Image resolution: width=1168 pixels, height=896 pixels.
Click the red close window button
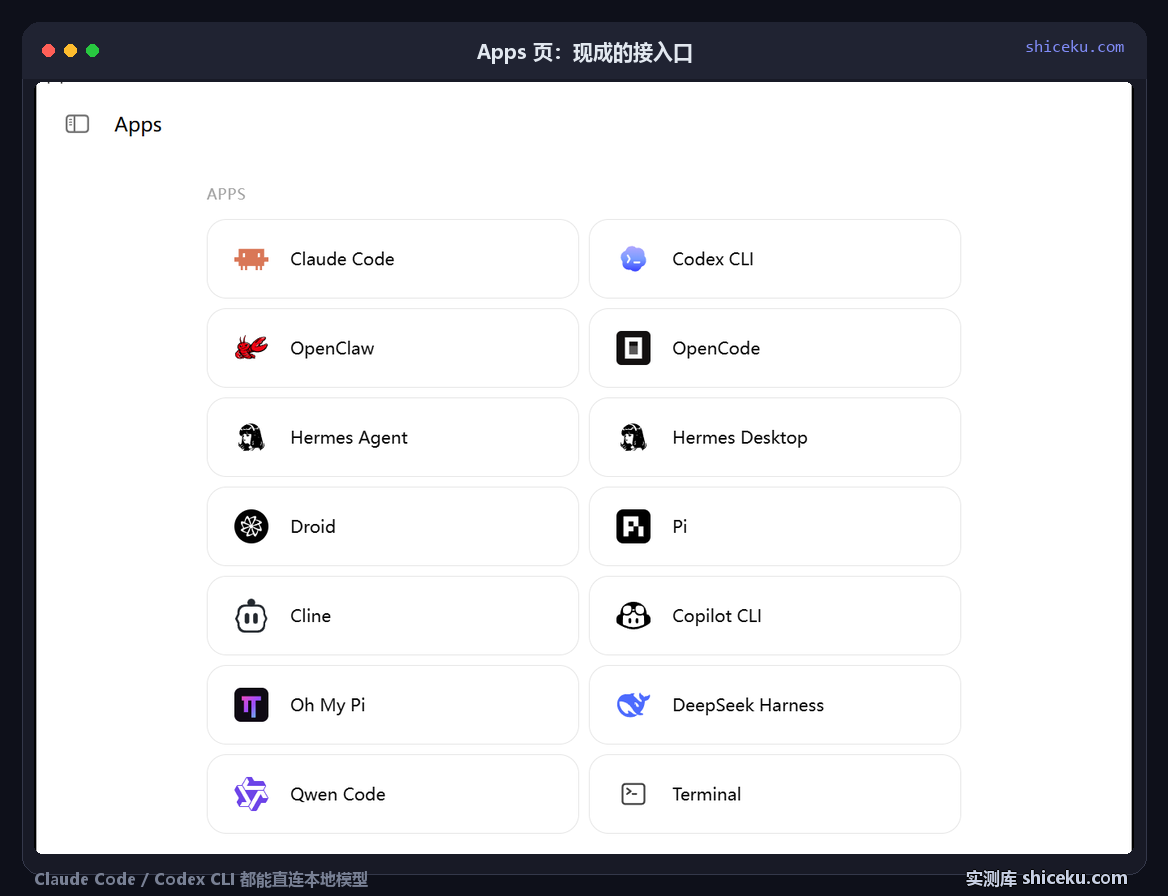(48, 51)
